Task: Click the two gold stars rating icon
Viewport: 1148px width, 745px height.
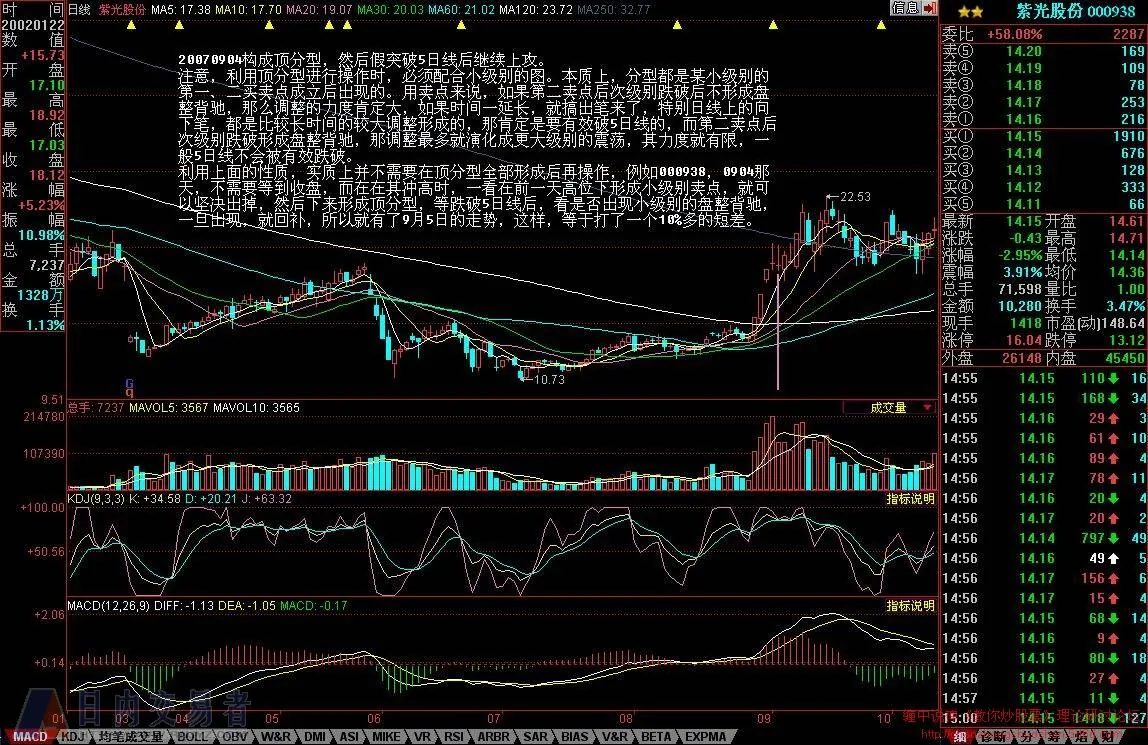Action: (x=970, y=11)
